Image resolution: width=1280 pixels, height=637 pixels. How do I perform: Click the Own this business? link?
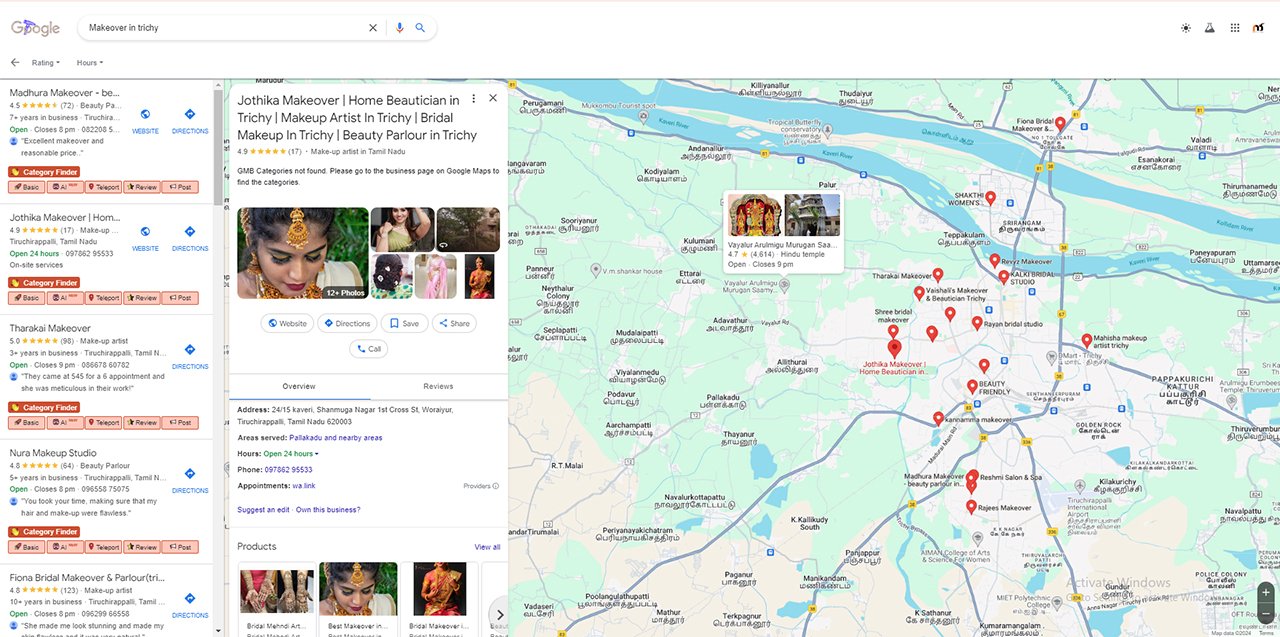click(x=328, y=510)
